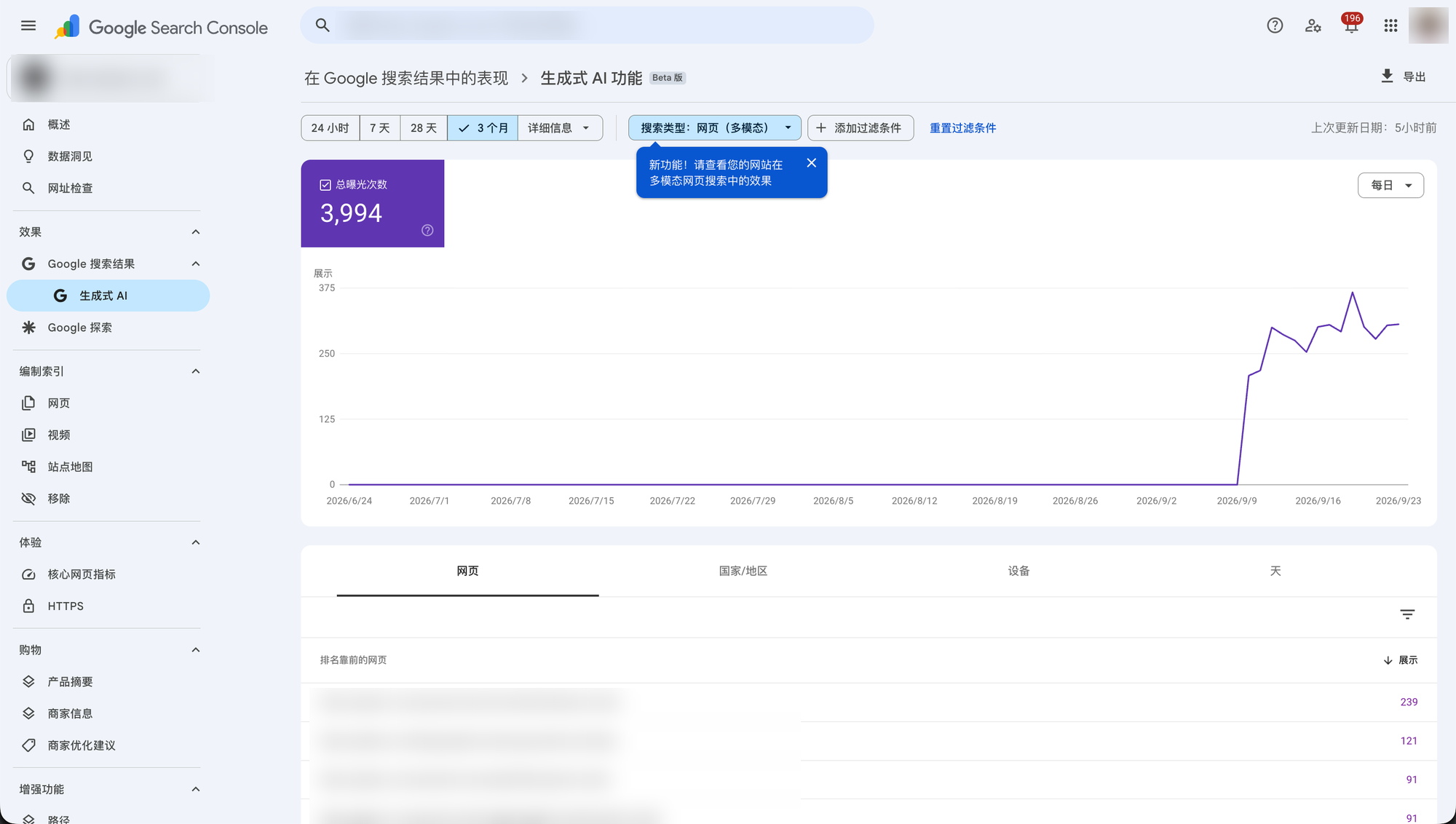Image resolution: width=1456 pixels, height=824 pixels.
Task: Click the Google Search Console logo
Action: pyautogui.click(x=162, y=27)
